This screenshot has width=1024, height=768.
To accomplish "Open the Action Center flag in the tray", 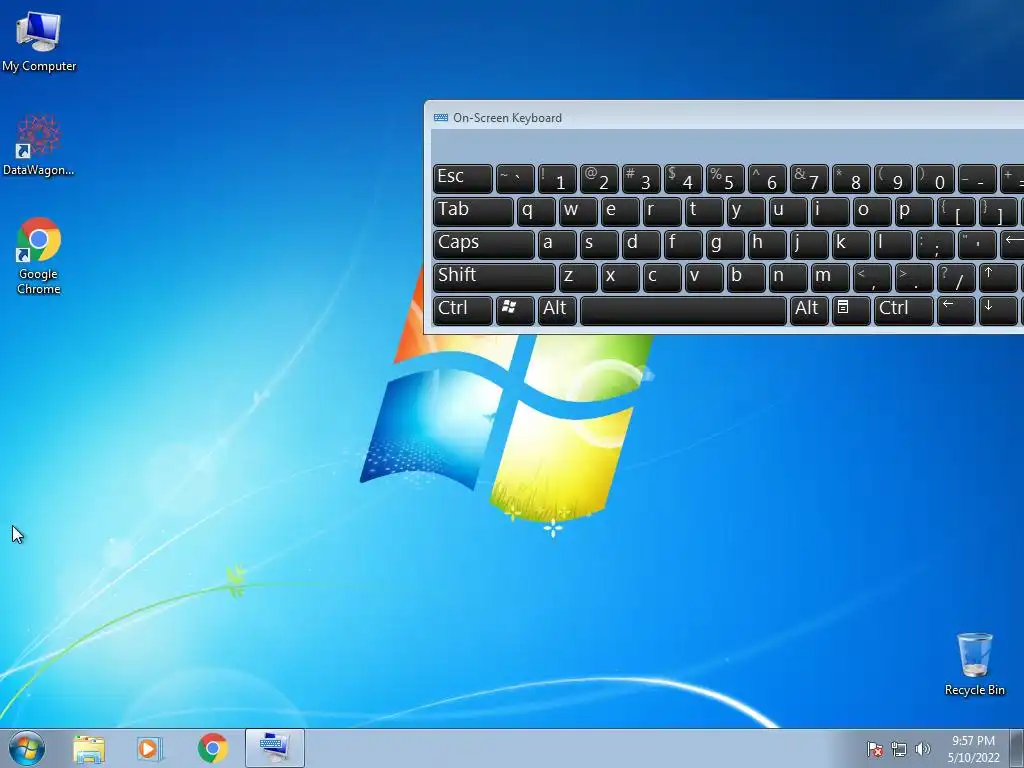I will [874, 749].
